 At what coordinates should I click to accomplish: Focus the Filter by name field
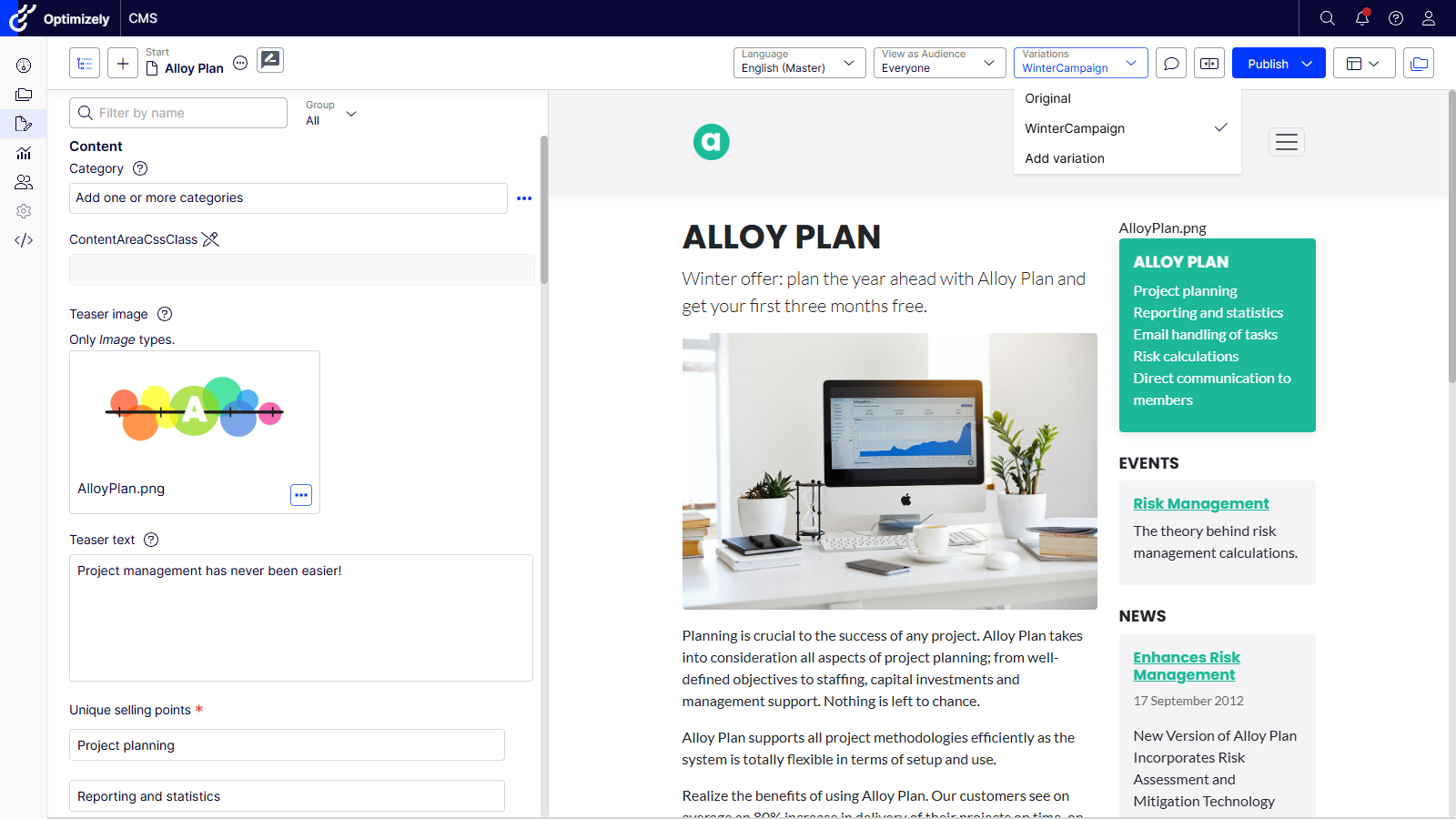178,113
